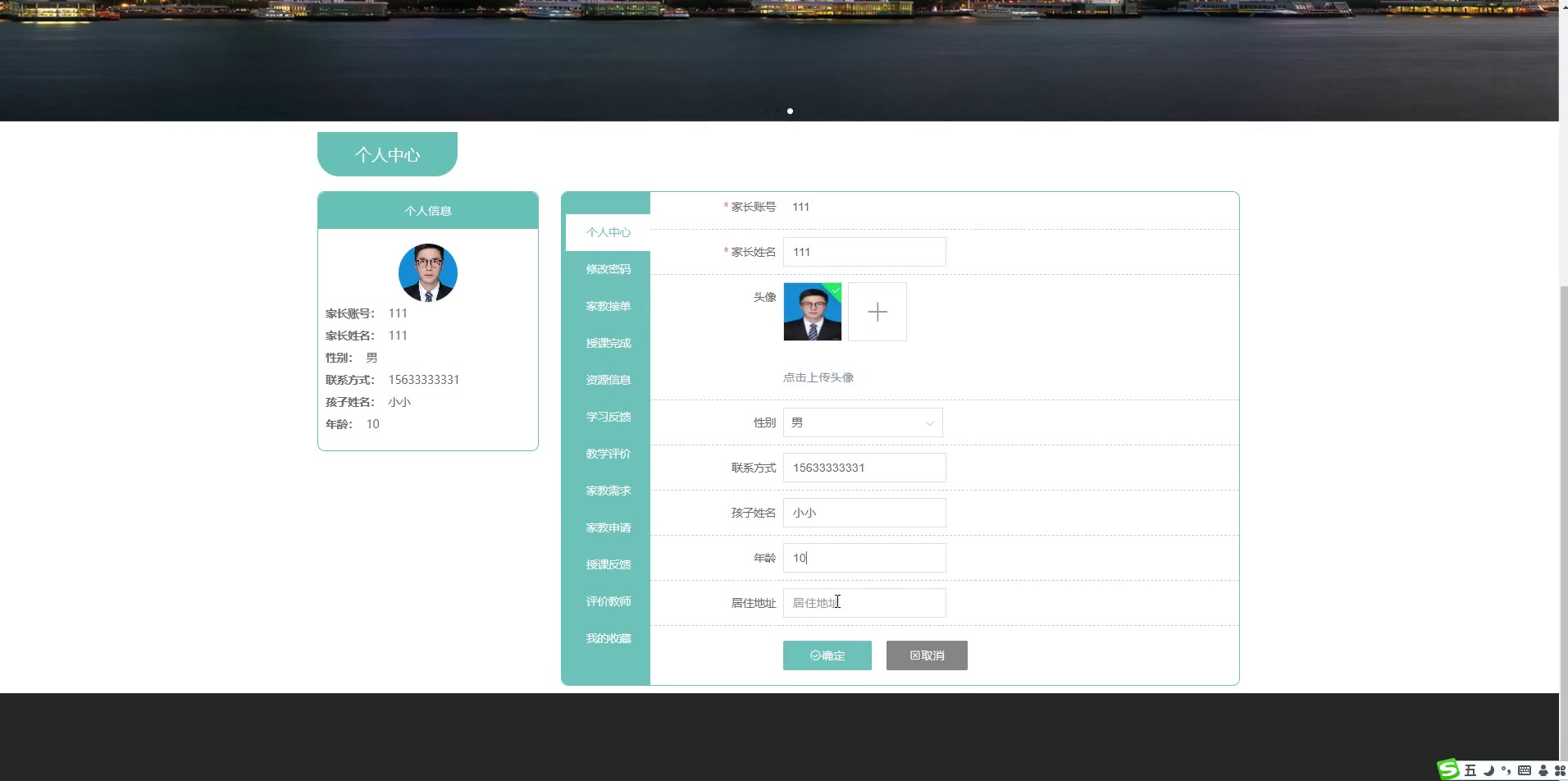The height and width of the screenshot is (781, 1568).
Task: Expand the 性别 gender dropdown
Action: point(862,422)
